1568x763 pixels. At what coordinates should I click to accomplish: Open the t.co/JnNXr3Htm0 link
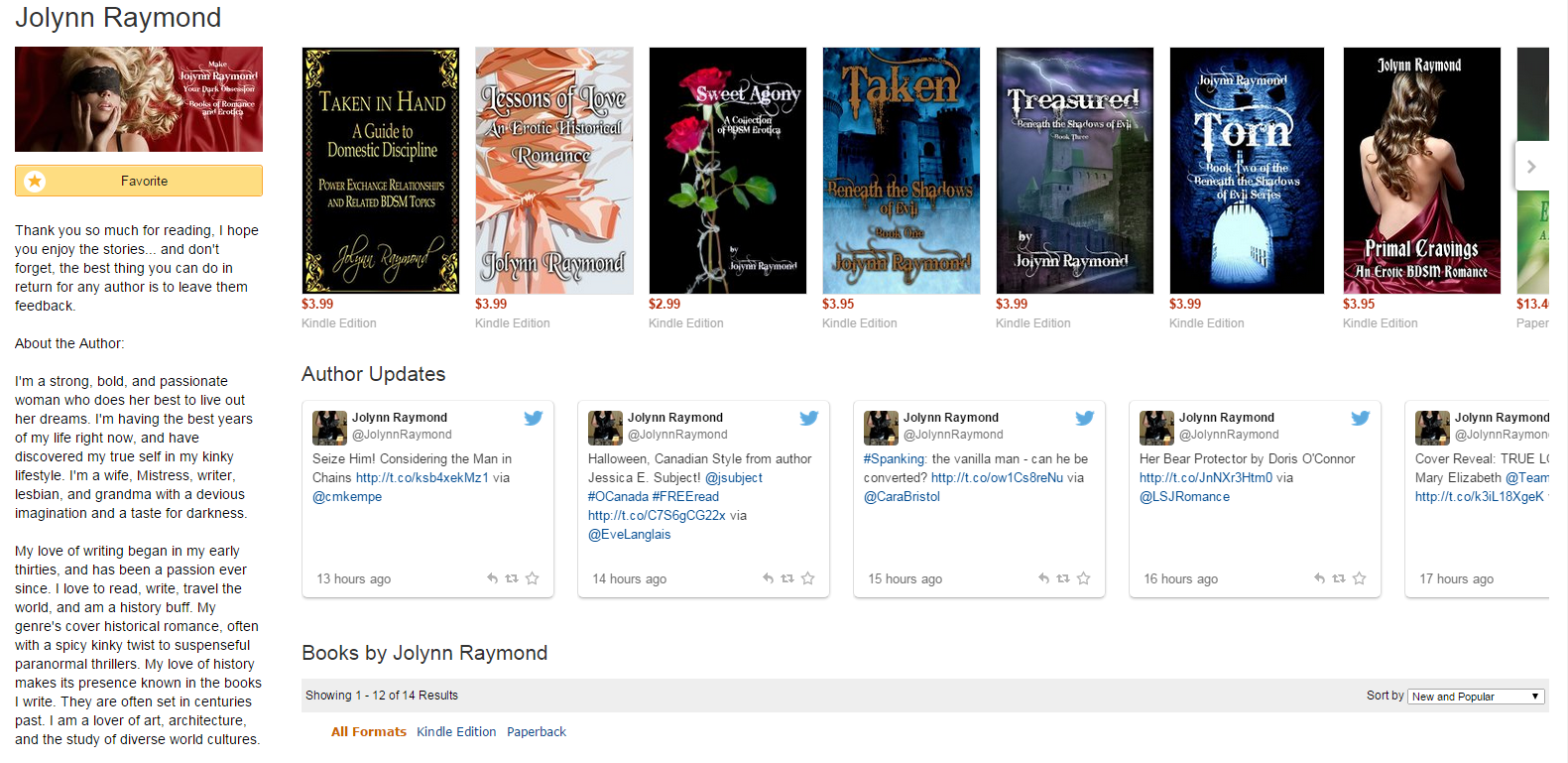point(1206,477)
